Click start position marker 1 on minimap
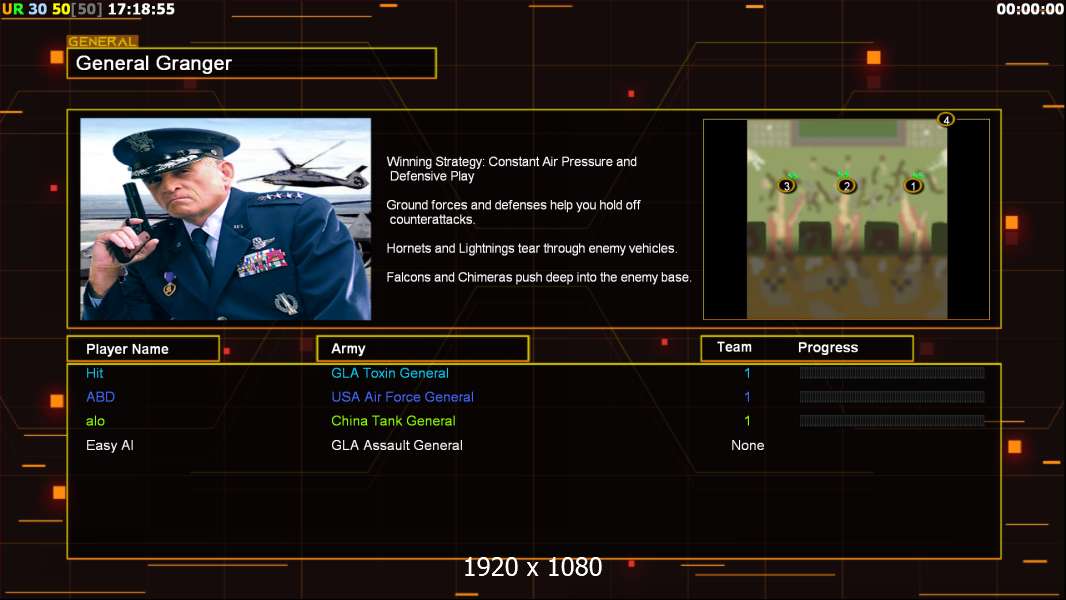The image size is (1066, 600). pyautogui.click(x=914, y=185)
